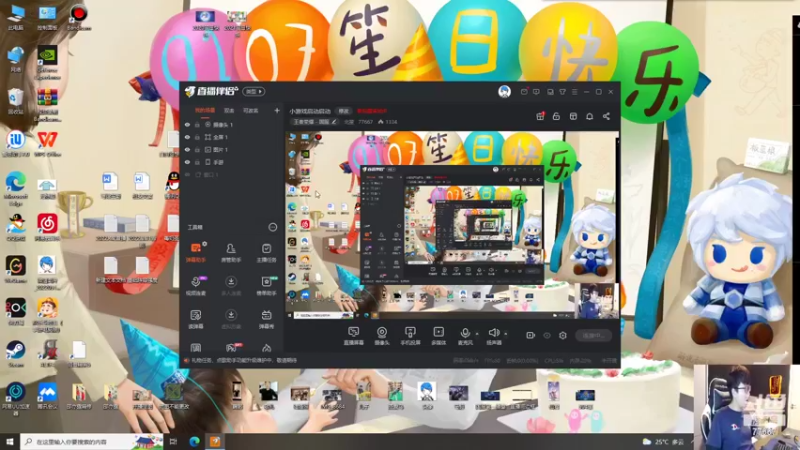Open the 读弹幕 tool
This screenshot has height=450, width=800.
(195, 319)
